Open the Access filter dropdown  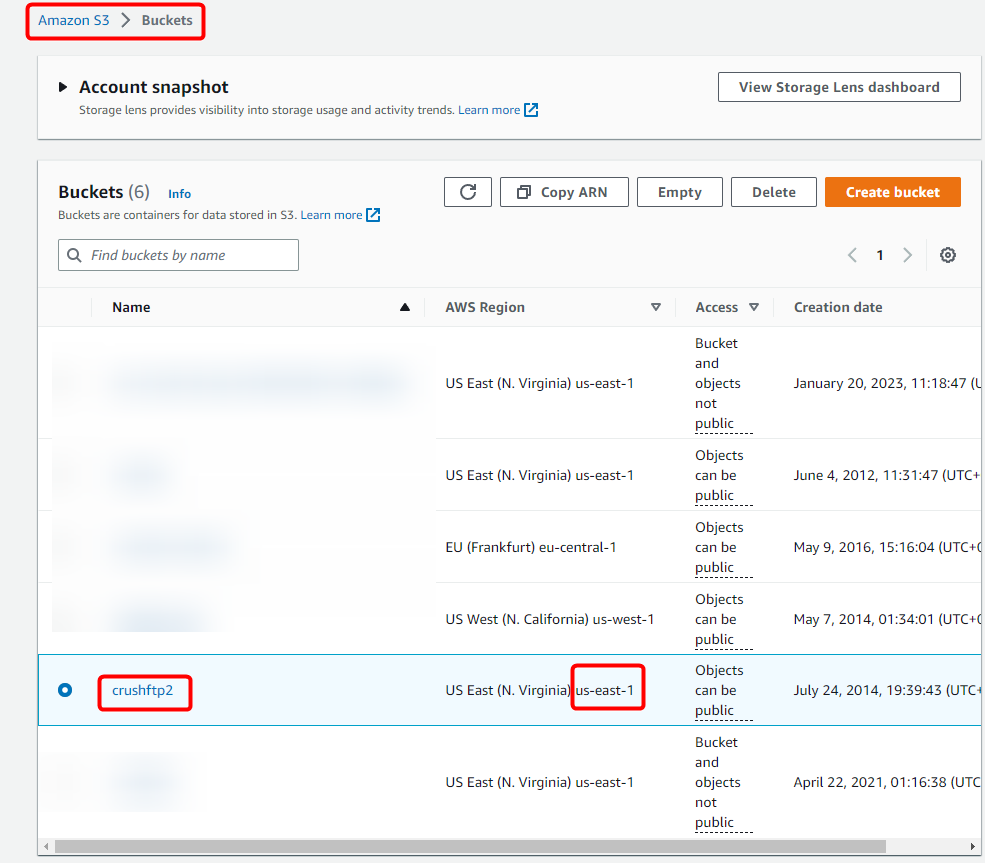coord(755,307)
